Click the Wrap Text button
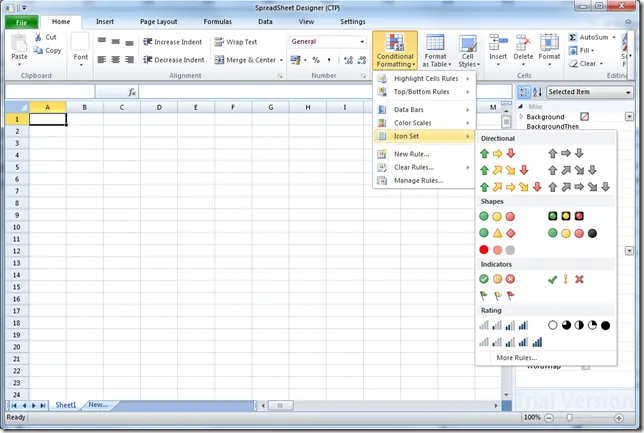 click(x=236, y=42)
